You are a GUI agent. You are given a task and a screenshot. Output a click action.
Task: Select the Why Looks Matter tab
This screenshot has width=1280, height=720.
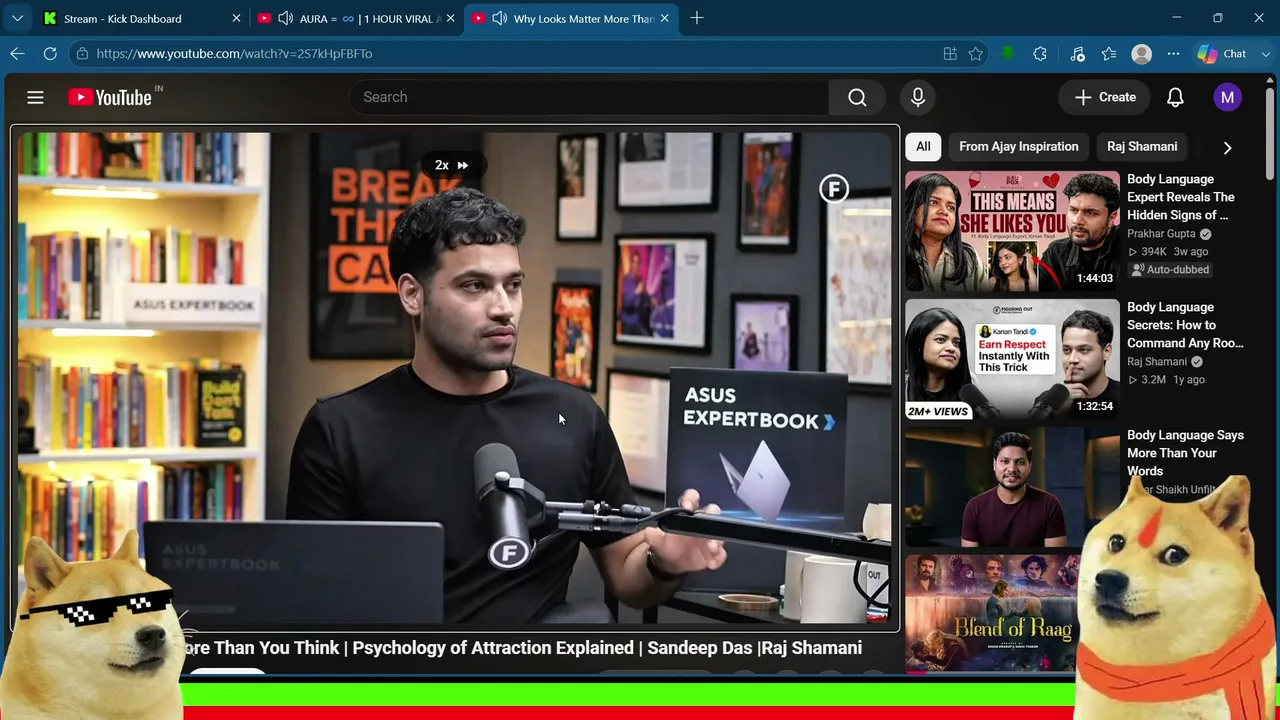click(570, 18)
